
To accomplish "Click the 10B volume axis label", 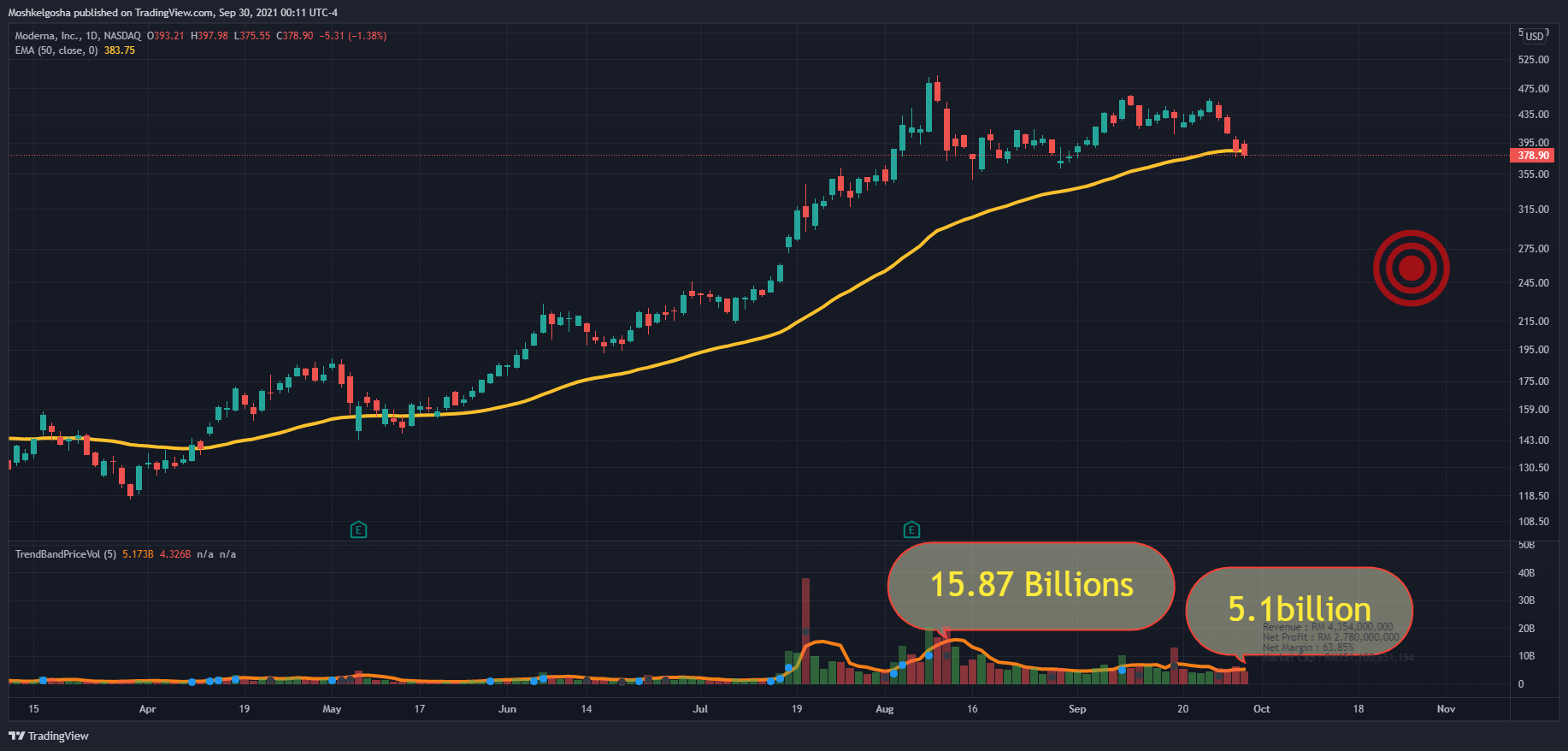I will (1526, 656).
